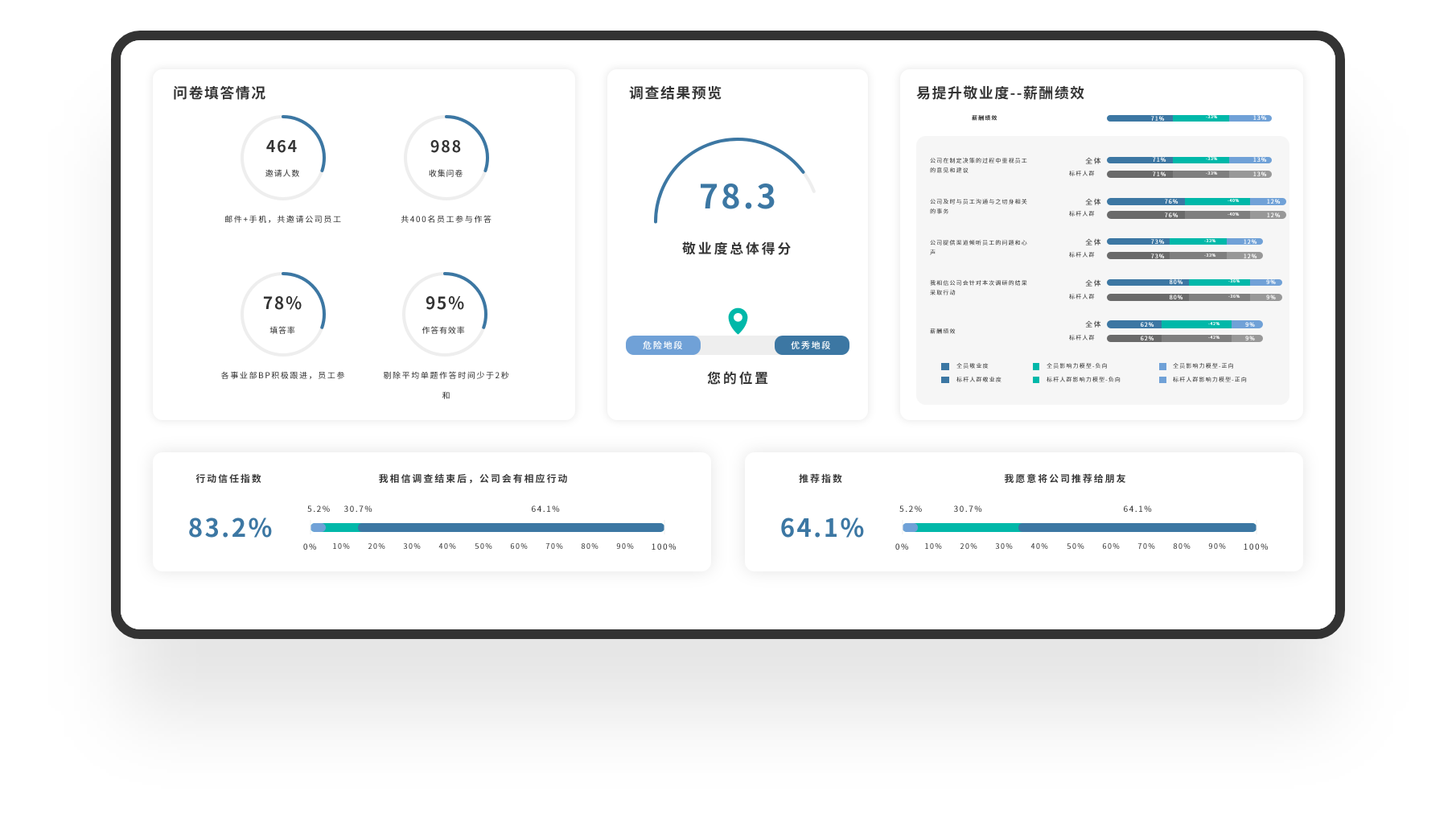This screenshot has height=837, width=1456.
Task: Click the 推荐指数 heading
Action: (821, 479)
